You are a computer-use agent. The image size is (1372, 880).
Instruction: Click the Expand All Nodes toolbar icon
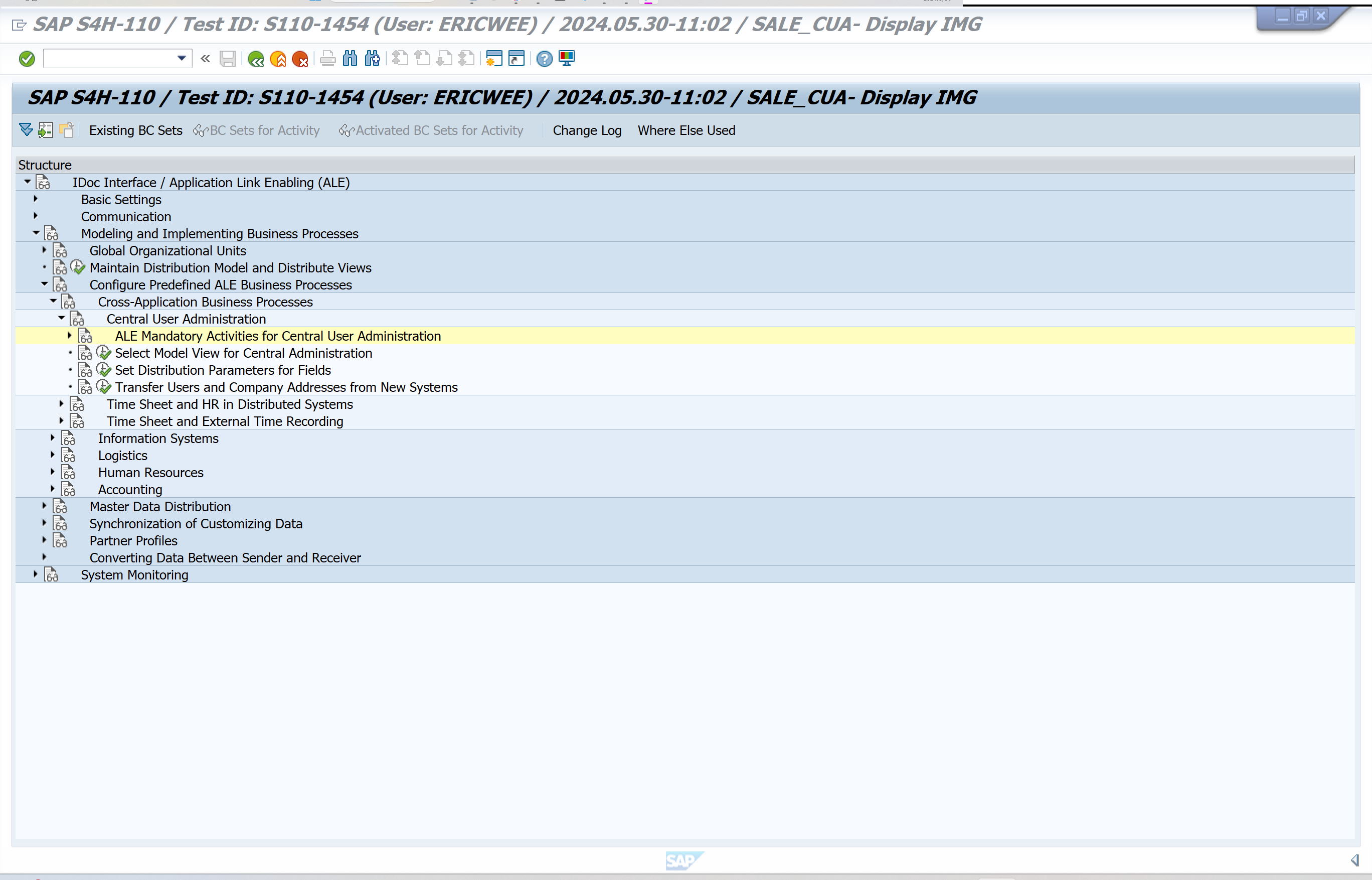click(26, 130)
